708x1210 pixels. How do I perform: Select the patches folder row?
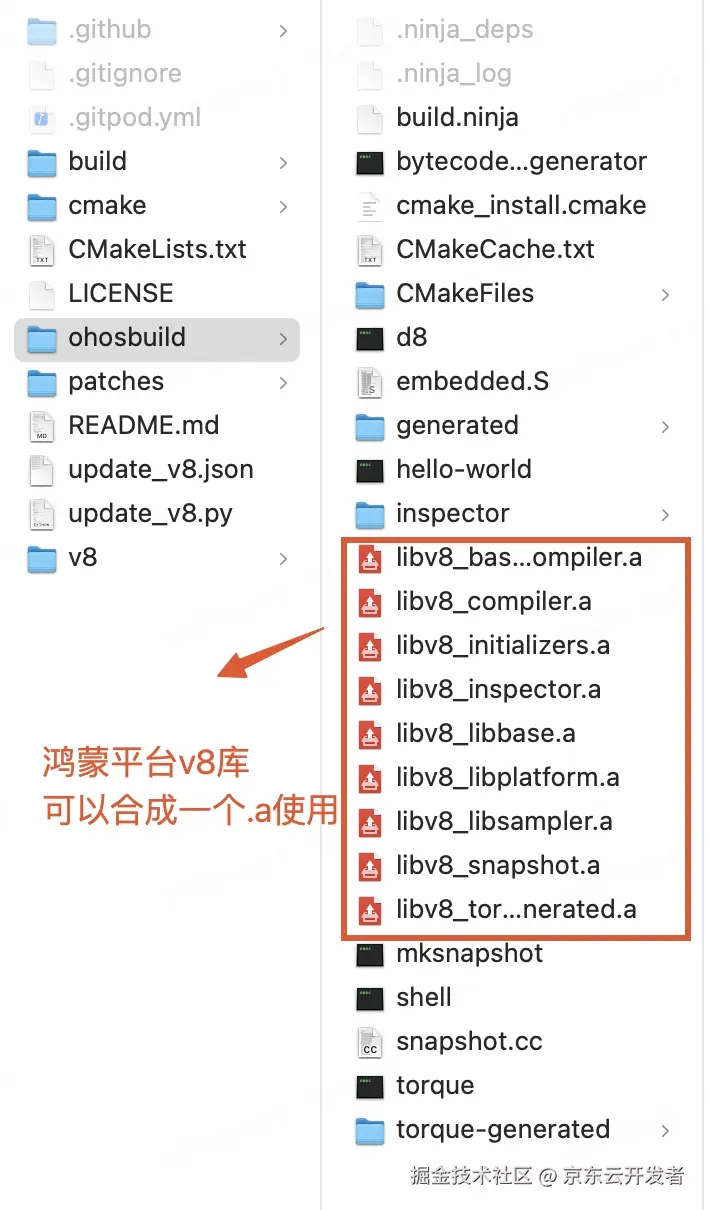click(157, 382)
